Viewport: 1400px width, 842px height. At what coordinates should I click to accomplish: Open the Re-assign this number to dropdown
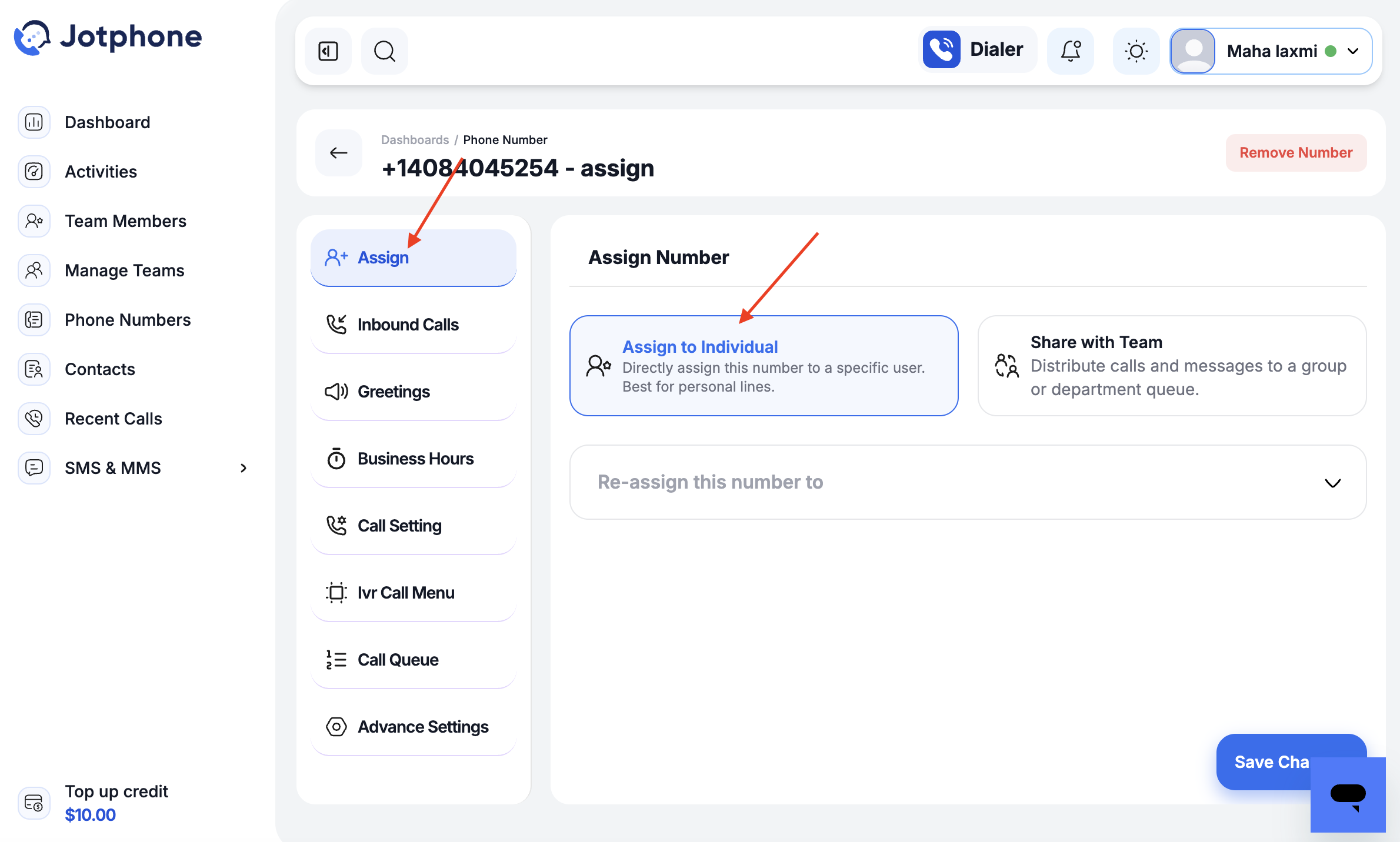tap(968, 482)
